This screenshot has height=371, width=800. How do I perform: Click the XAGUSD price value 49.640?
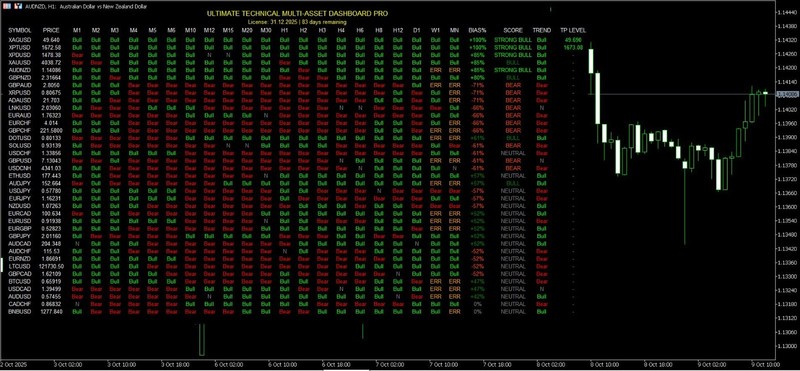[52, 40]
